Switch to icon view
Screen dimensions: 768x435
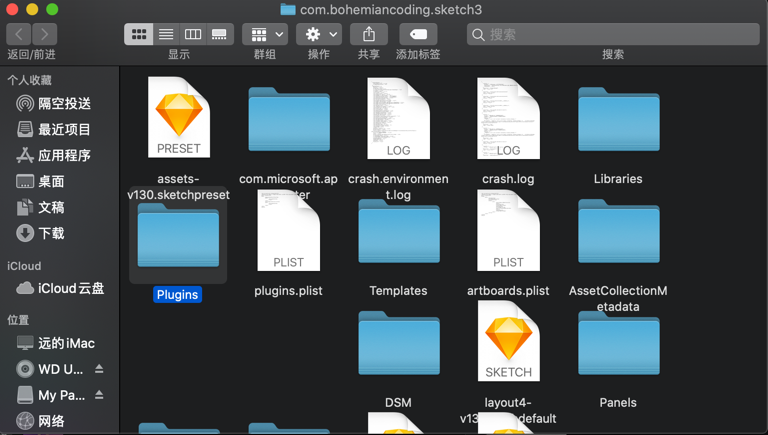(x=139, y=34)
